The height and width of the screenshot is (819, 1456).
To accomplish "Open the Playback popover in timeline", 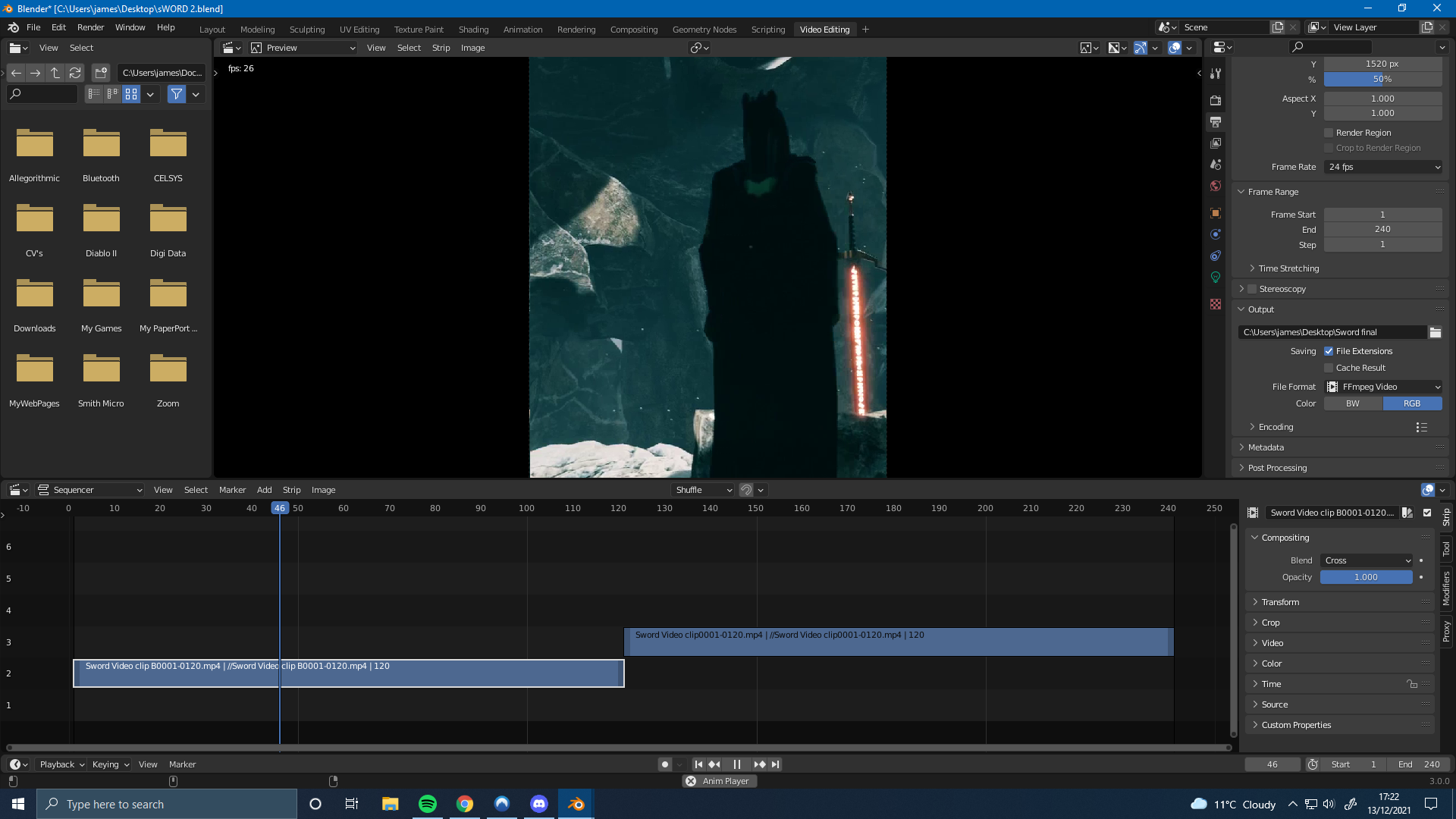I will 61,764.
